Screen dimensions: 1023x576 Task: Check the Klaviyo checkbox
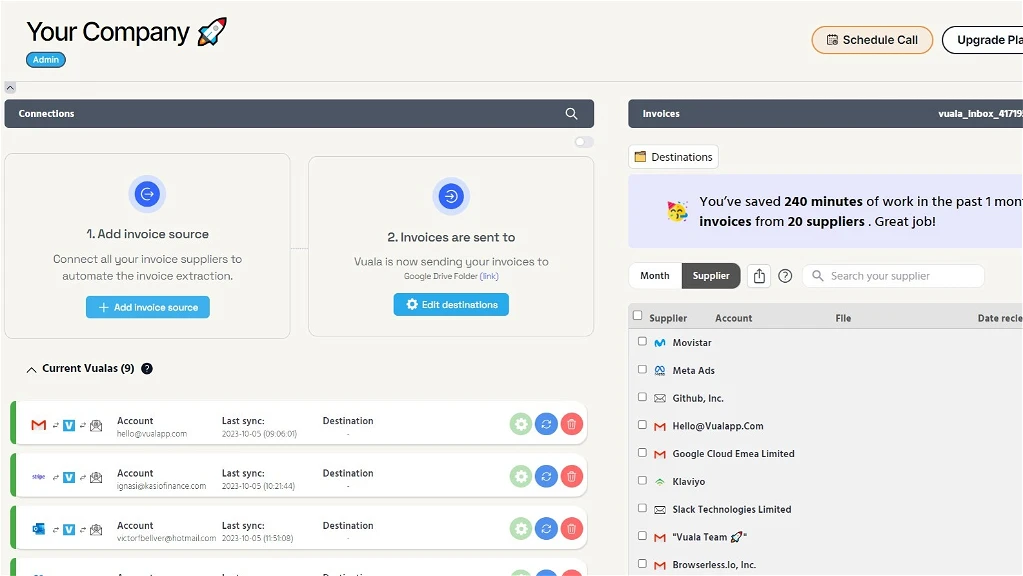click(x=642, y=480)
